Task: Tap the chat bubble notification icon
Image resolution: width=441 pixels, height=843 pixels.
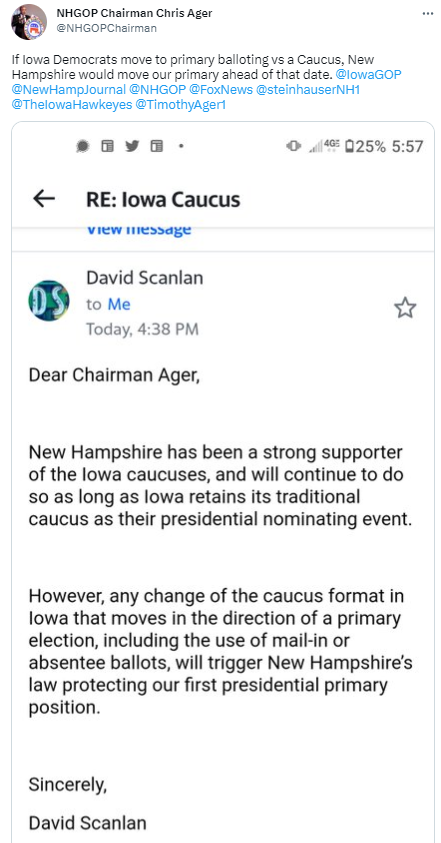Action: pyautogui.click(x=83, y=146)
